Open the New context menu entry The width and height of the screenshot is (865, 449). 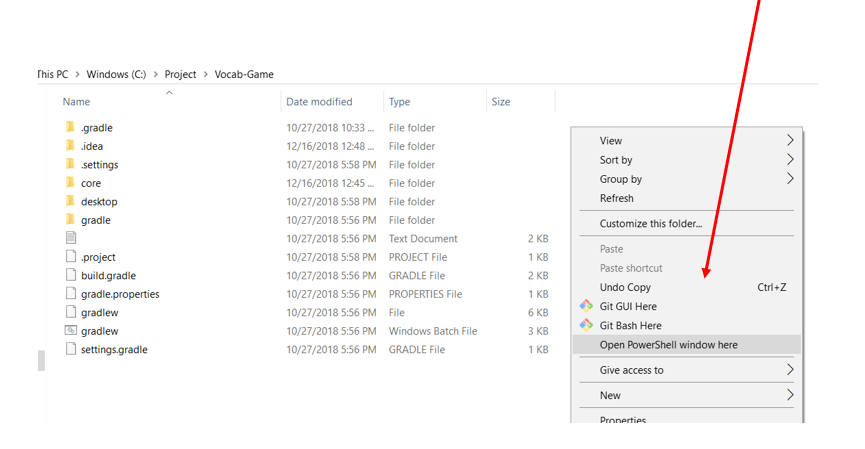click(686, 395)
